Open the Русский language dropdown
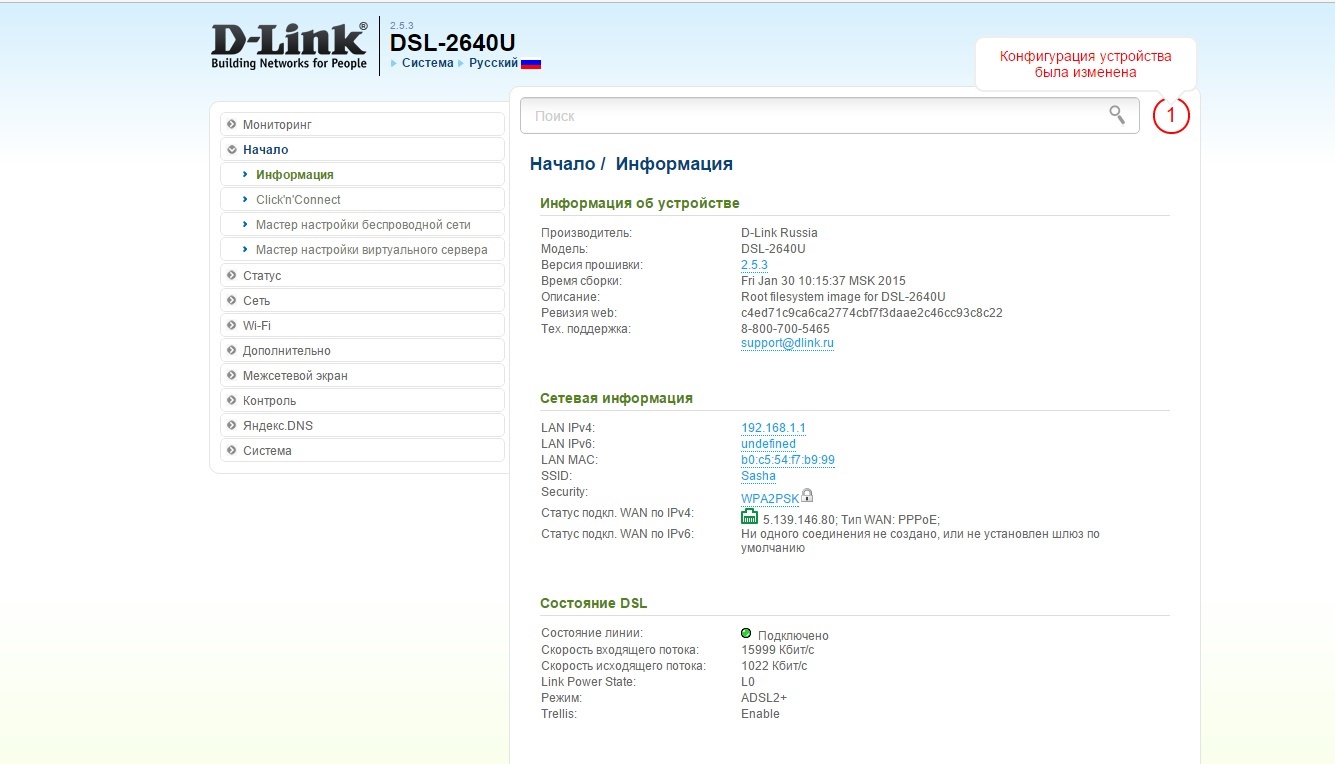Image resolution: width=1335 pixels, height=764 pixels. (493, 63)
